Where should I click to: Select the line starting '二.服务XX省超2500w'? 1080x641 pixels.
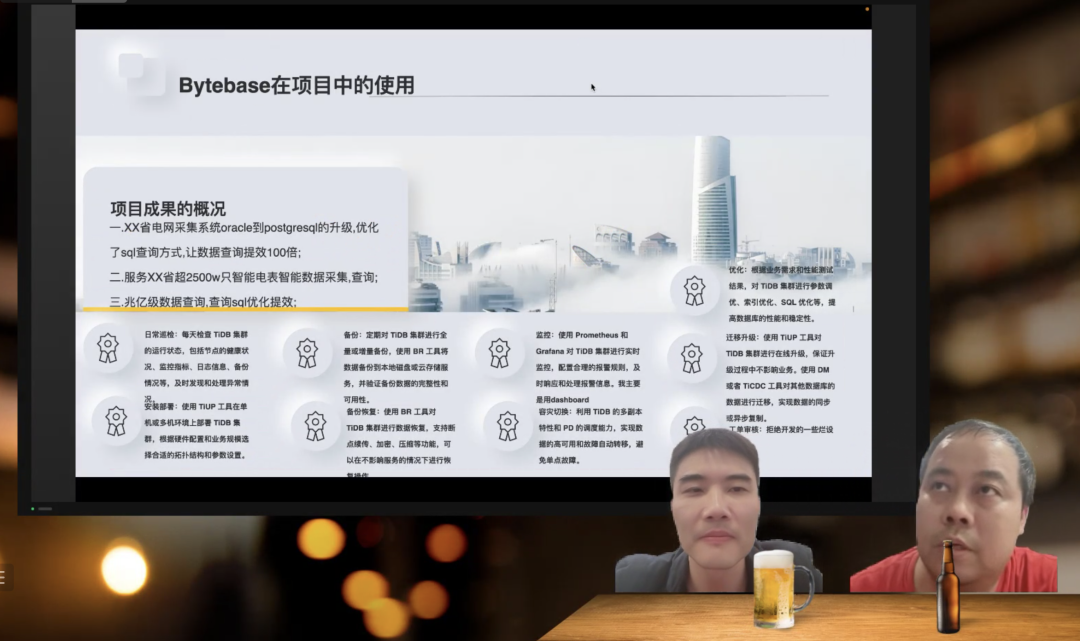coord(244,277)
